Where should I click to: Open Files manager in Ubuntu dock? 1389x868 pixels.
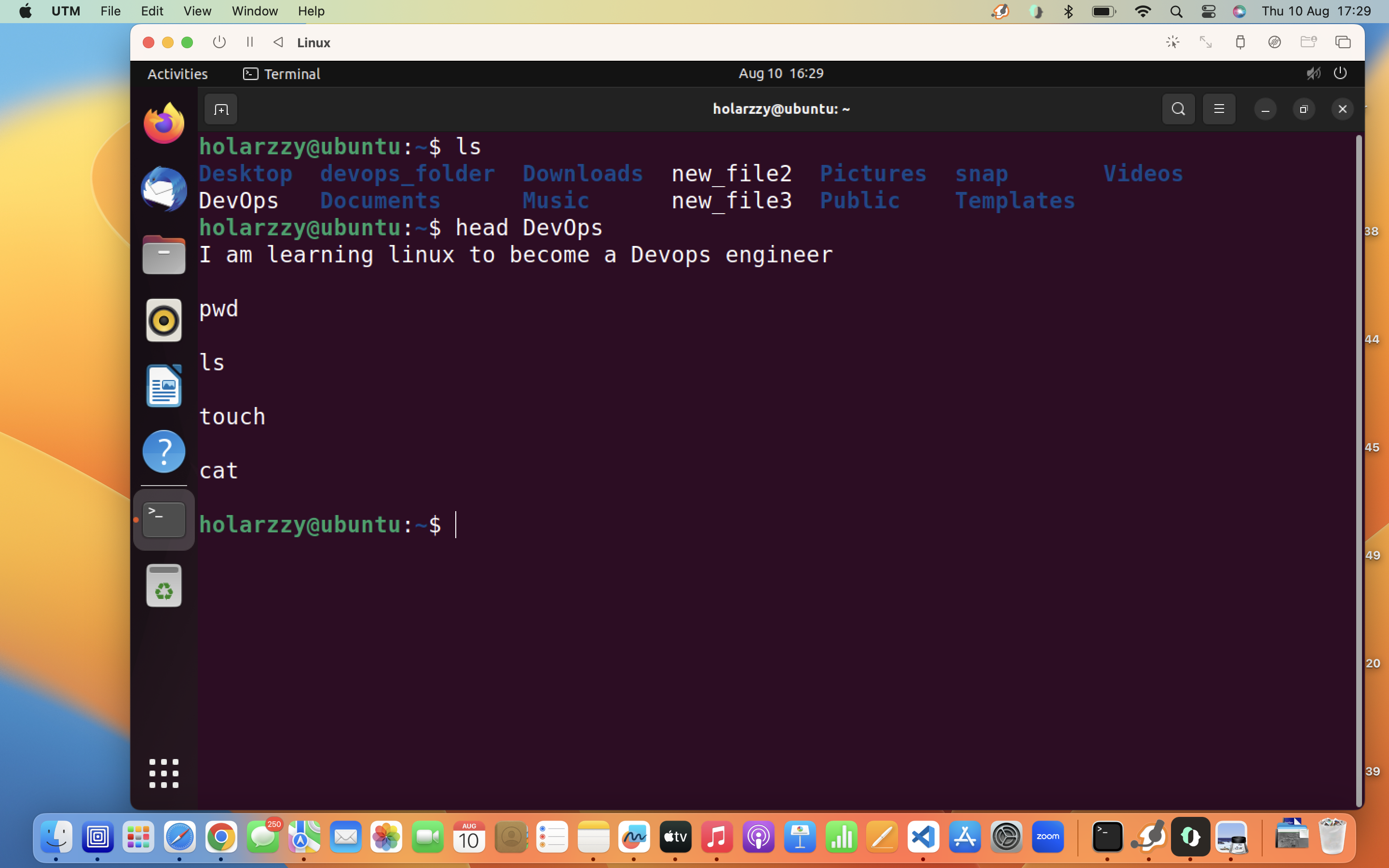(164, 254)
